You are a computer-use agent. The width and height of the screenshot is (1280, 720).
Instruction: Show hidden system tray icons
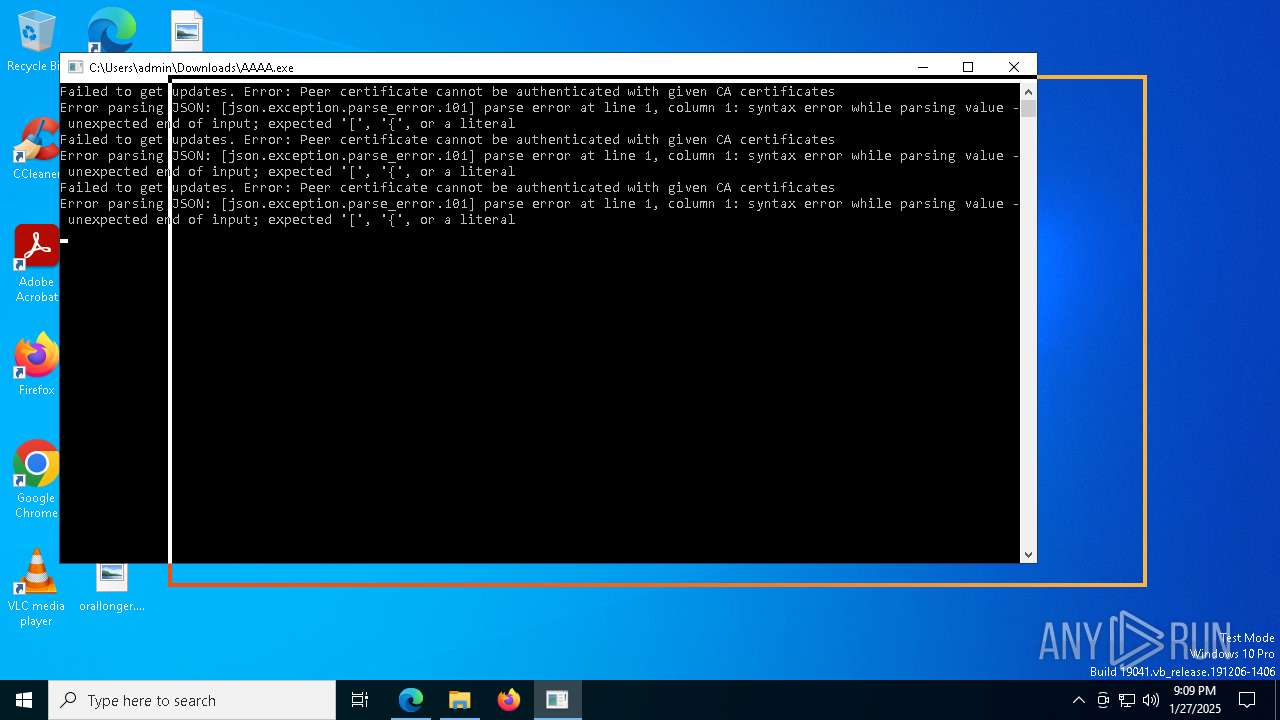click(x=1078, y=700)
